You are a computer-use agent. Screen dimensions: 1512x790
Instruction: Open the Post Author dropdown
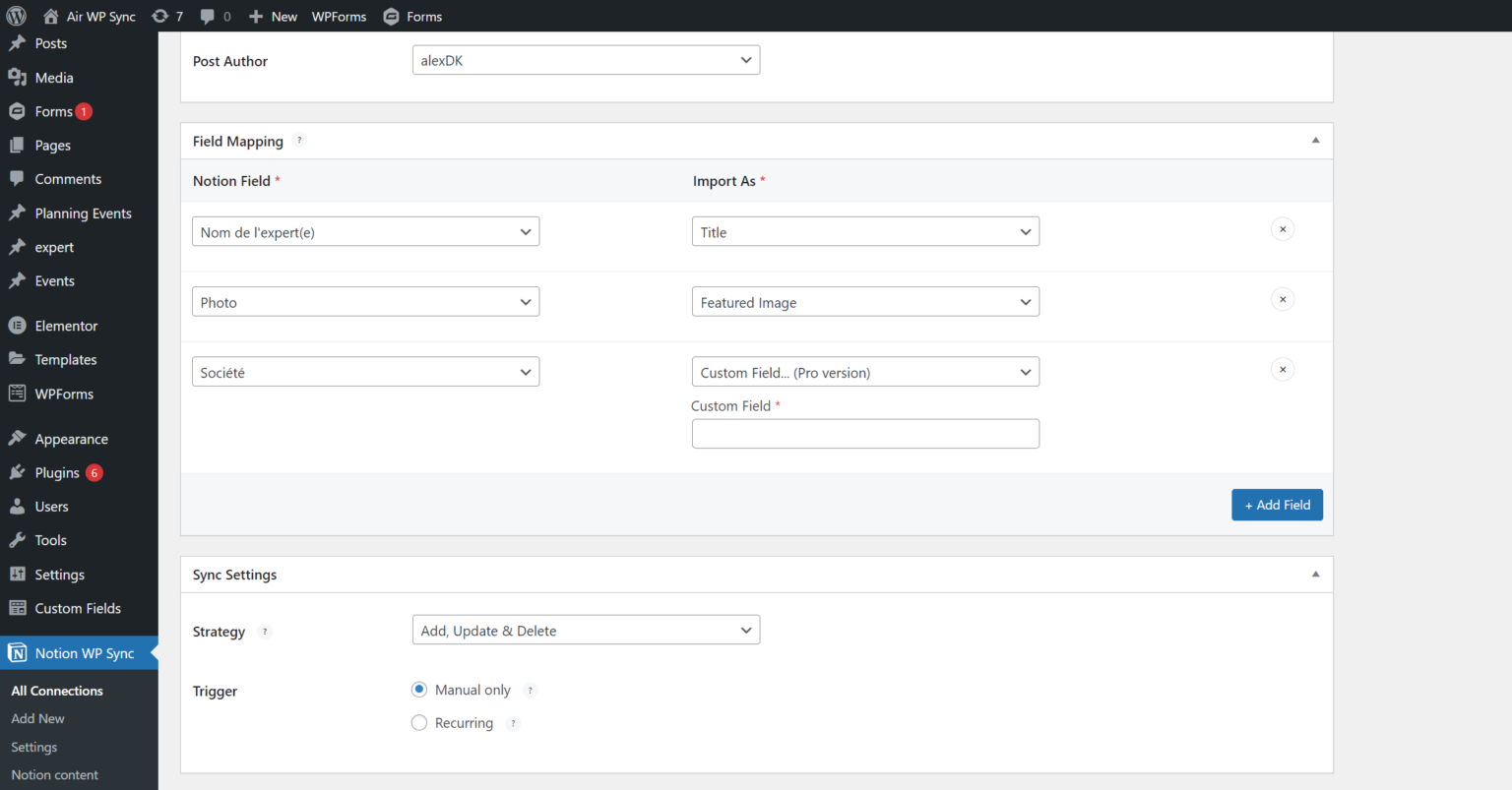pyautogui.click(x=586, y=60)
